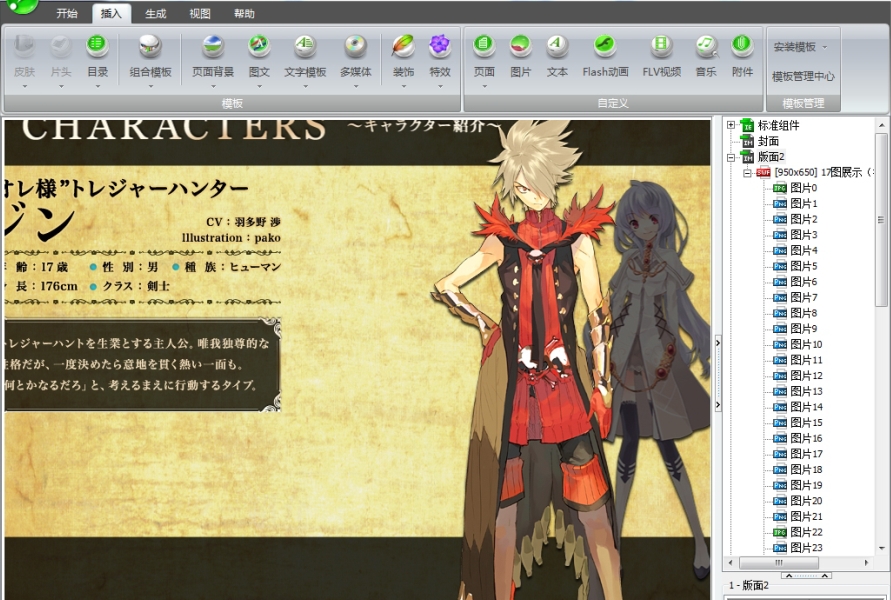Select 图片23 in the tree
Screen dimensions: 891x600
pos(806,548)
